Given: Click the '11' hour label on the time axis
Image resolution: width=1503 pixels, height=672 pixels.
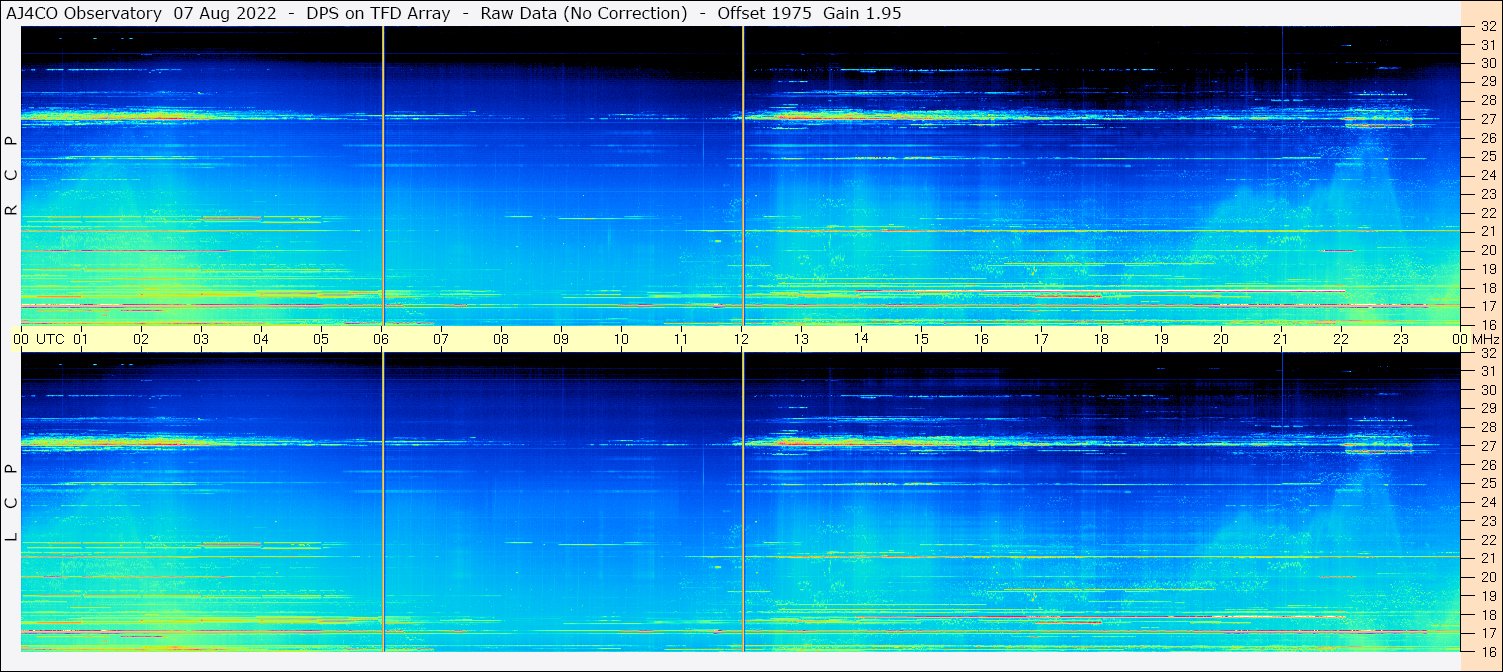Looking at the screenshot, I should click(x=681, y=339).
